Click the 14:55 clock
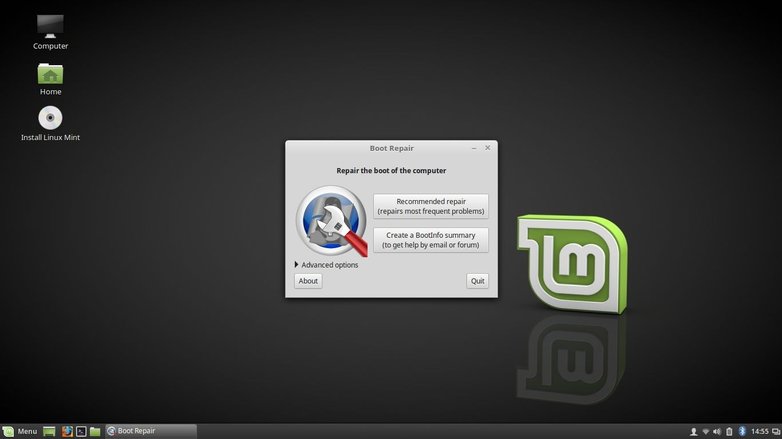The height and width of the screenshot is (439, 782). [760, 432]
